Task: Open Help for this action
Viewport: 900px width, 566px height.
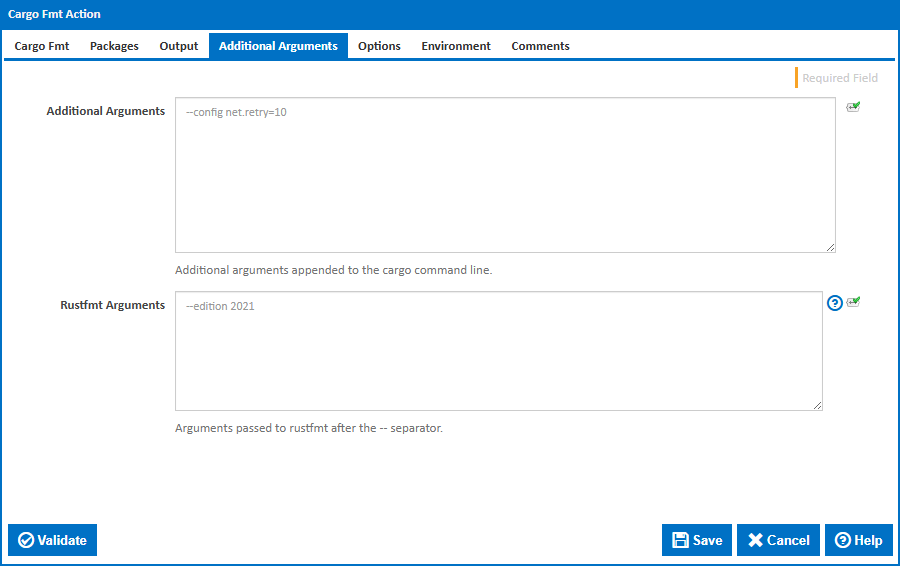Action: (859, 540)
